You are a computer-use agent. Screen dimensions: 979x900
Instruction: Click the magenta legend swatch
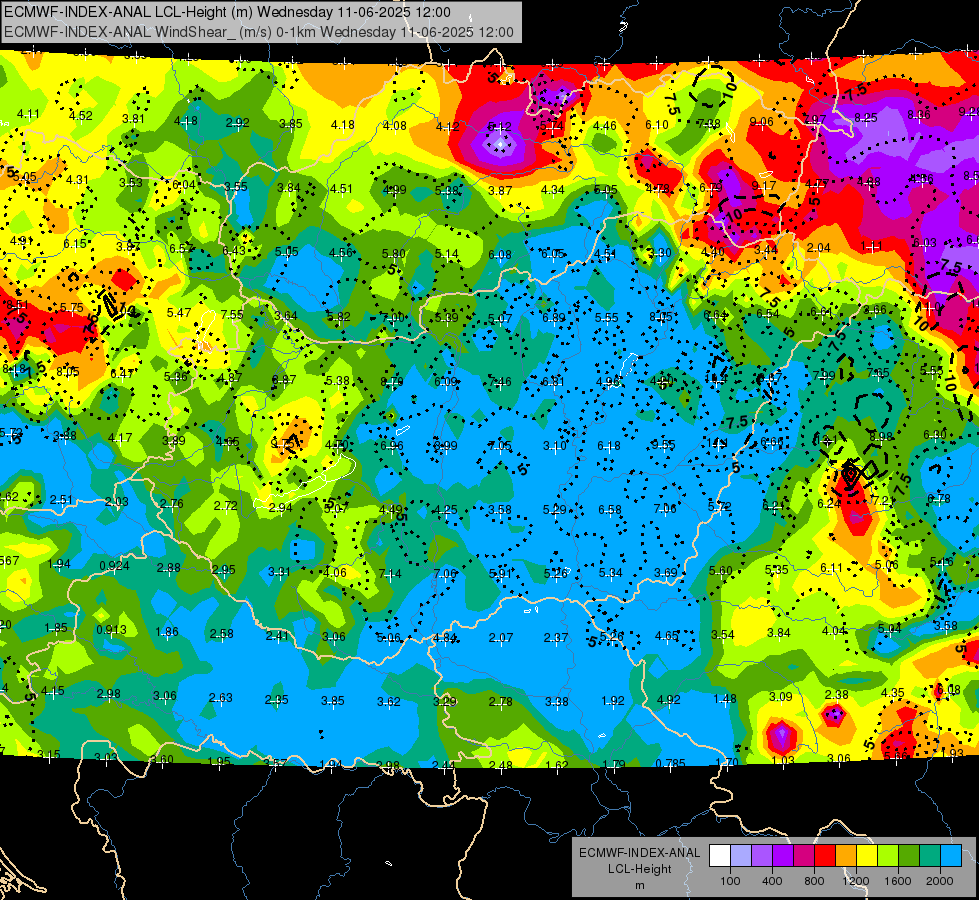click(804, 856)
